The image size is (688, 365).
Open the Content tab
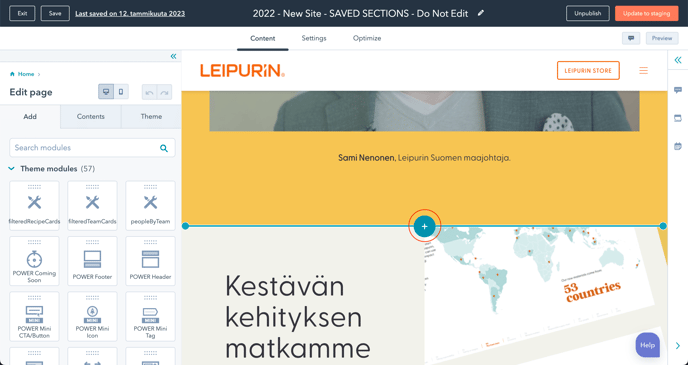point(262,38)
